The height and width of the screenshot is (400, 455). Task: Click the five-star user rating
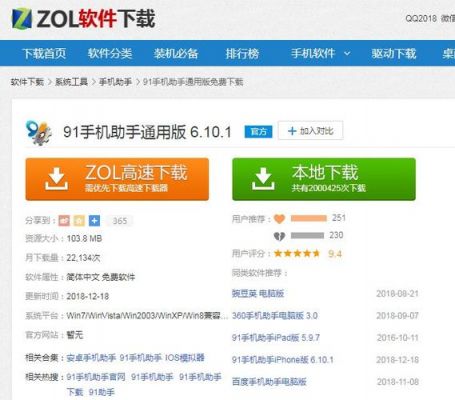(x=297, y=254)
